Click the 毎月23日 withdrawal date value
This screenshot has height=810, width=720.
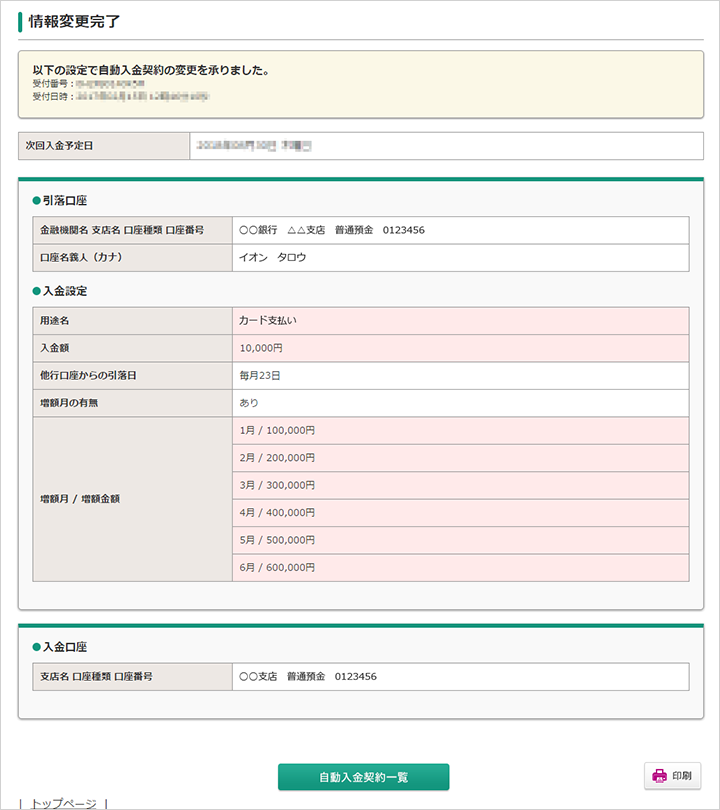tap(260, 375)
